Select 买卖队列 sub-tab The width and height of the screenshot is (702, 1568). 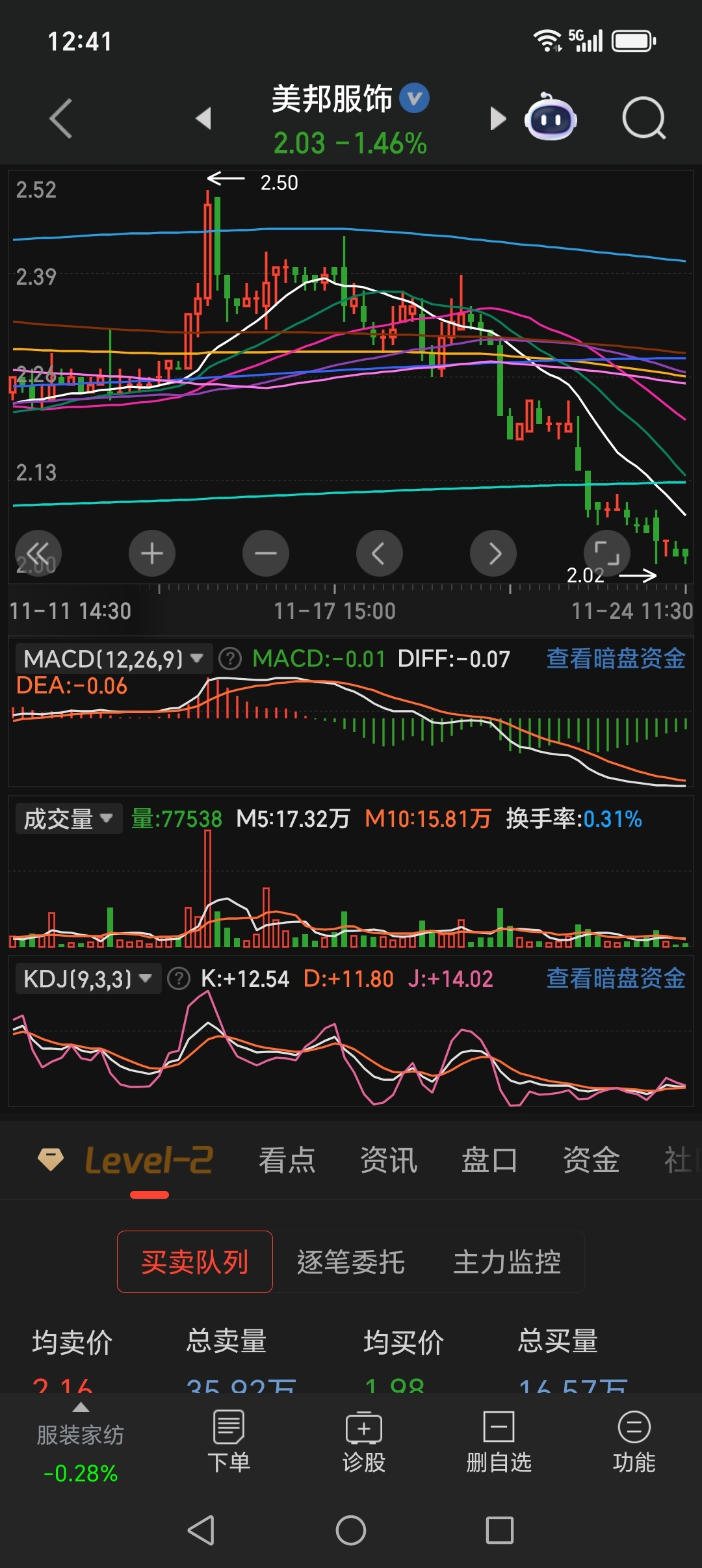click(x=195, y=1262)
